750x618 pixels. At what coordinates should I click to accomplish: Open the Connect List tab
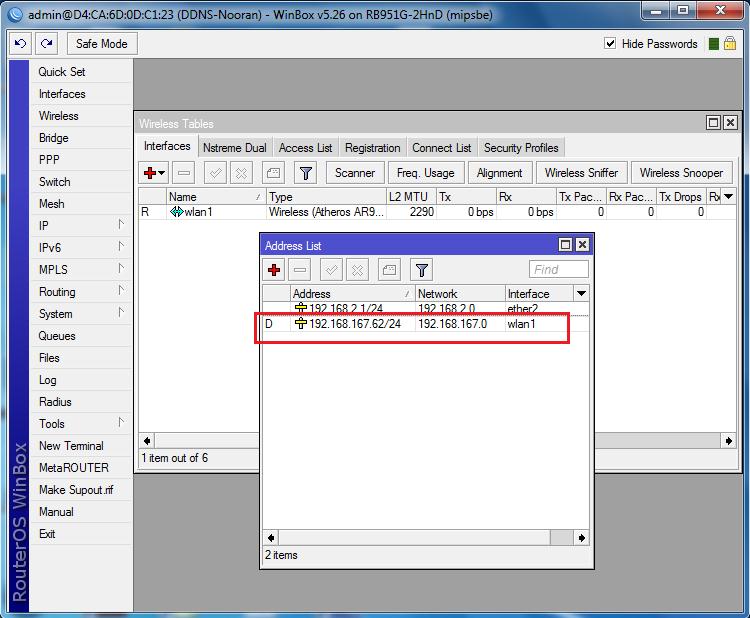[441, 148]
